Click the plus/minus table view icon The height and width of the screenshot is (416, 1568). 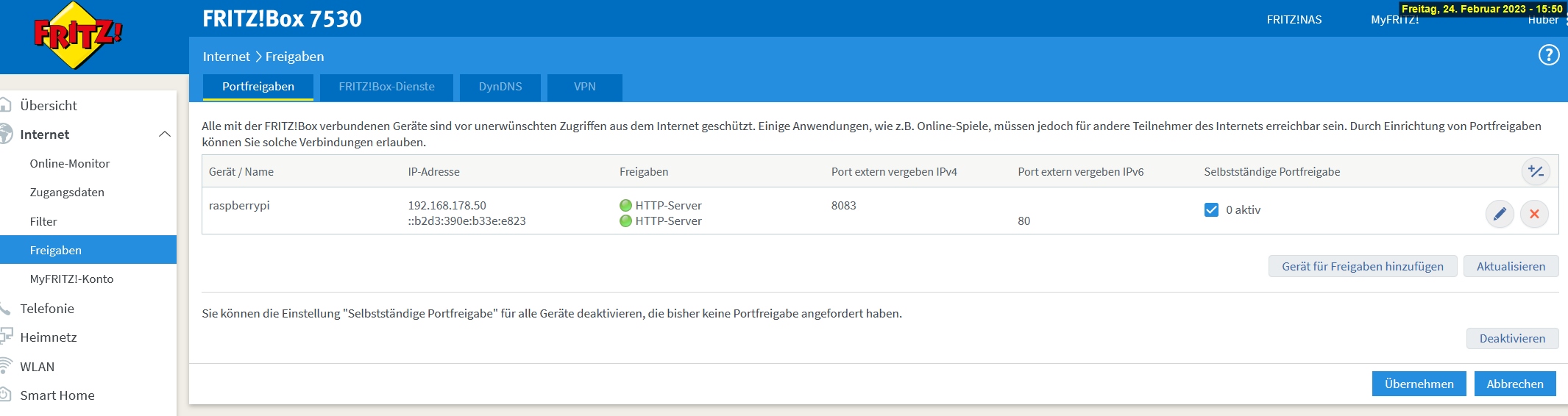coord(1536,171)
